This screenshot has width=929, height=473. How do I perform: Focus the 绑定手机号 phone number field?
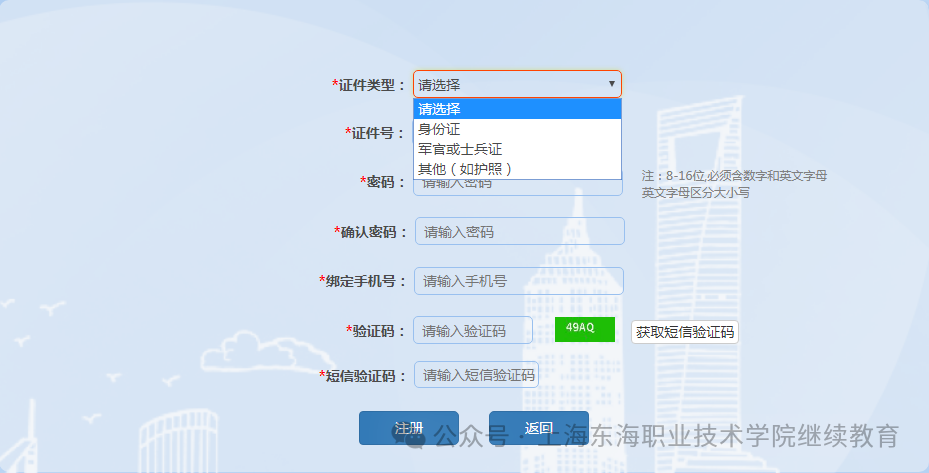518,281
